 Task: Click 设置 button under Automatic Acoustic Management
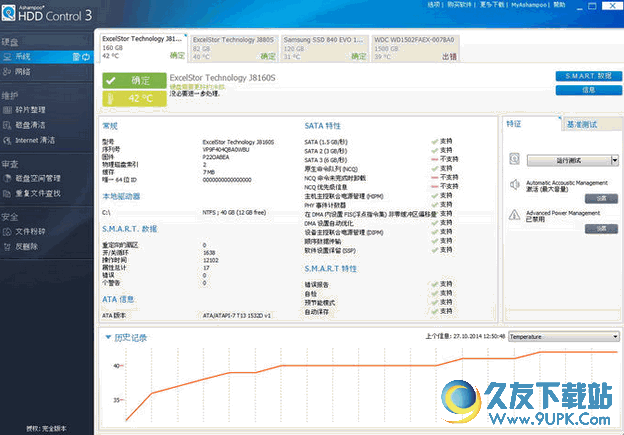[601, 198]
